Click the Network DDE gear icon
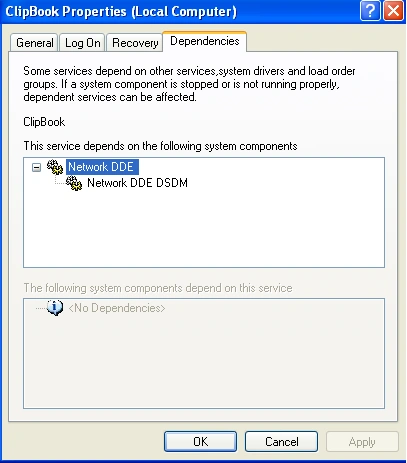This screenshot has height=463, width=407. point(55,167)
